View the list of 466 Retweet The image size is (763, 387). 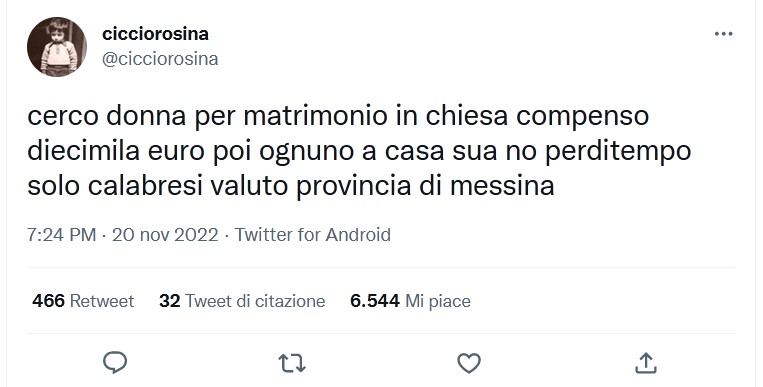point(83,301)
